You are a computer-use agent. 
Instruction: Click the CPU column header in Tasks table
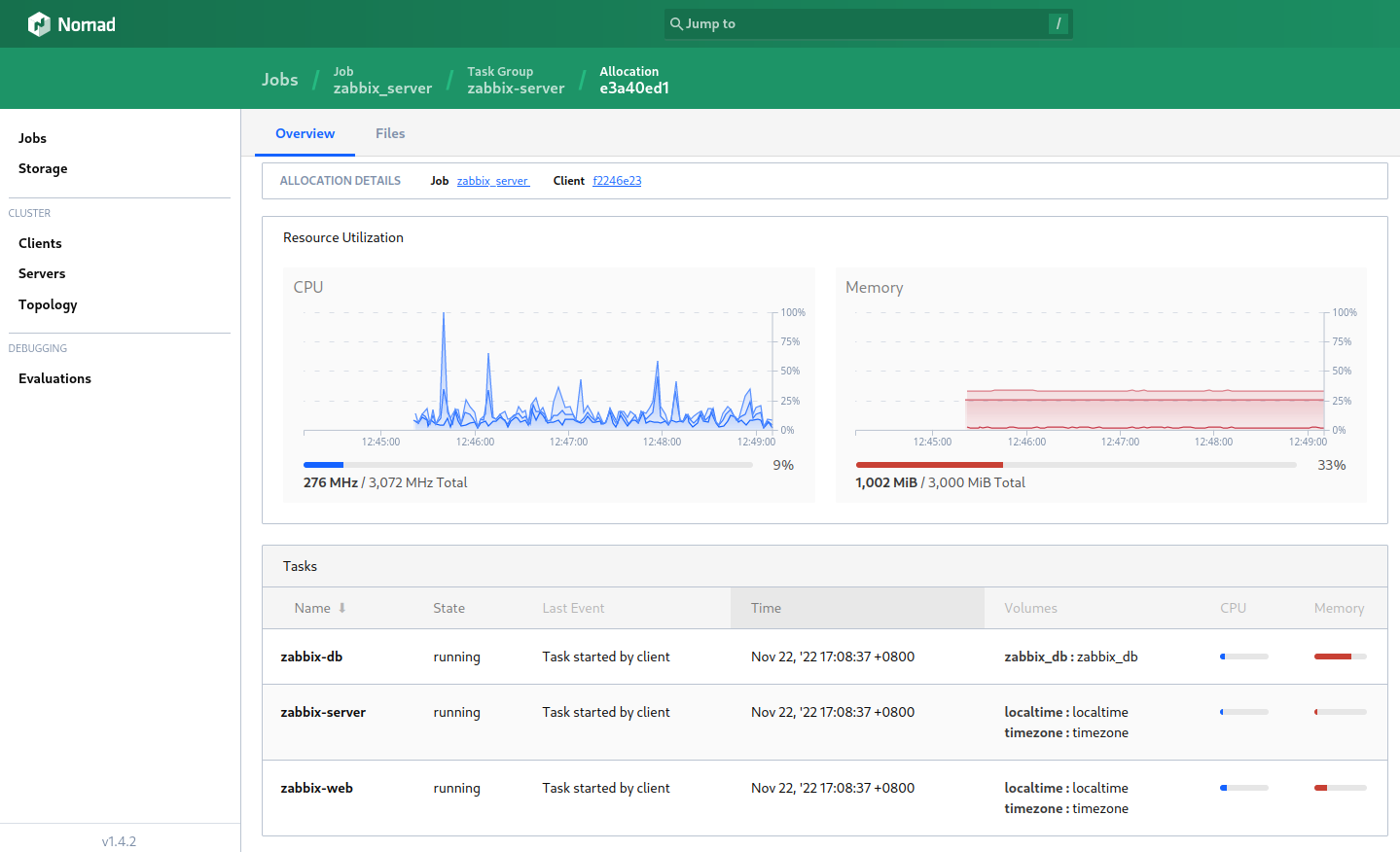click(1233, 608)
